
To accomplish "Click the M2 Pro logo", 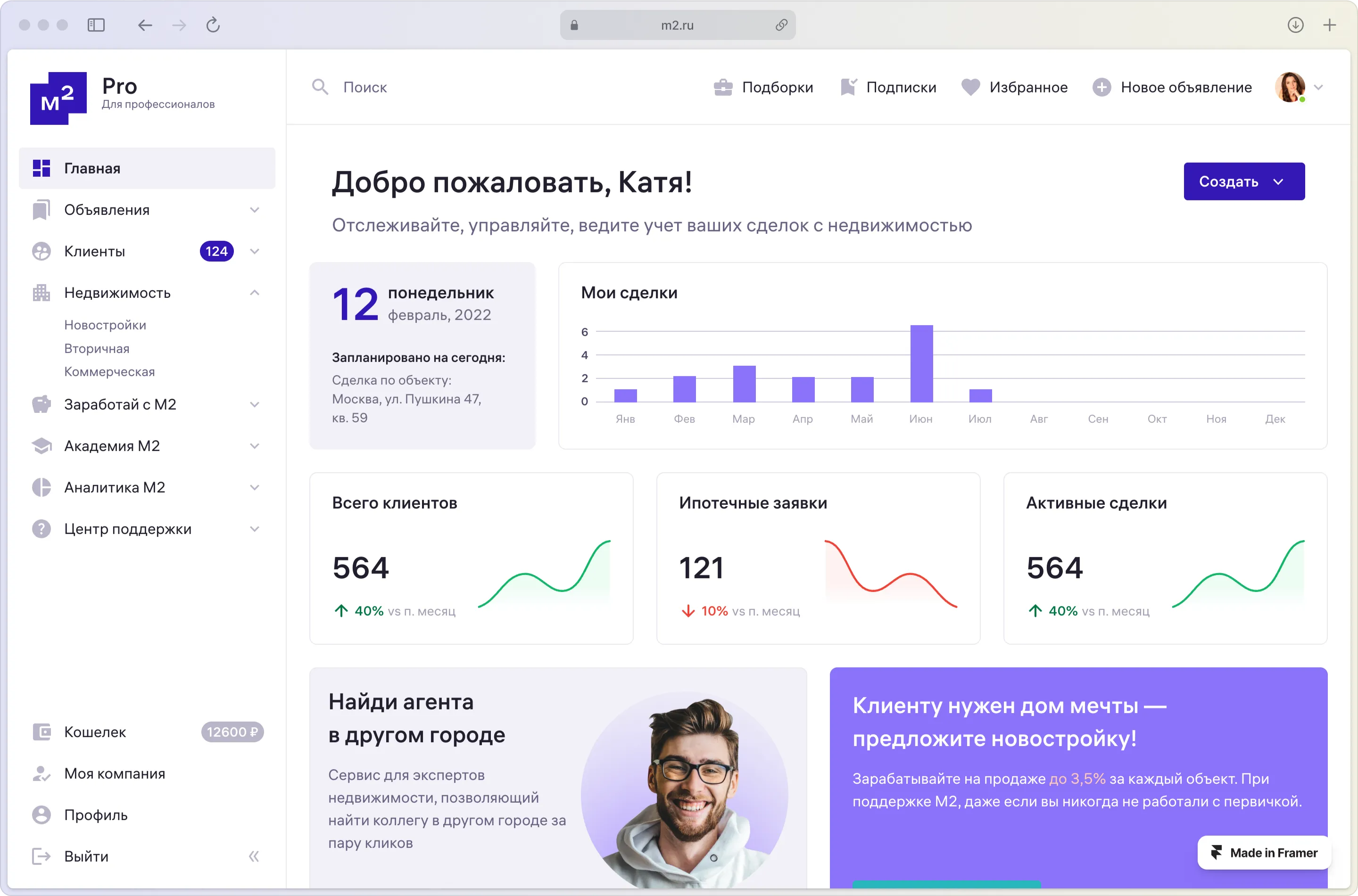I will pos(59,98).
